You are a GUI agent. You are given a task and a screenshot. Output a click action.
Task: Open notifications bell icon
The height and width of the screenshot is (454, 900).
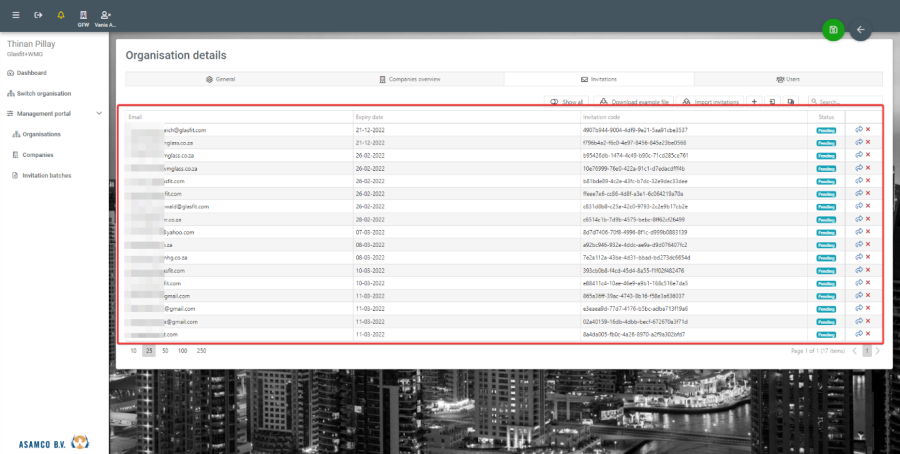(x=61, y=15)
